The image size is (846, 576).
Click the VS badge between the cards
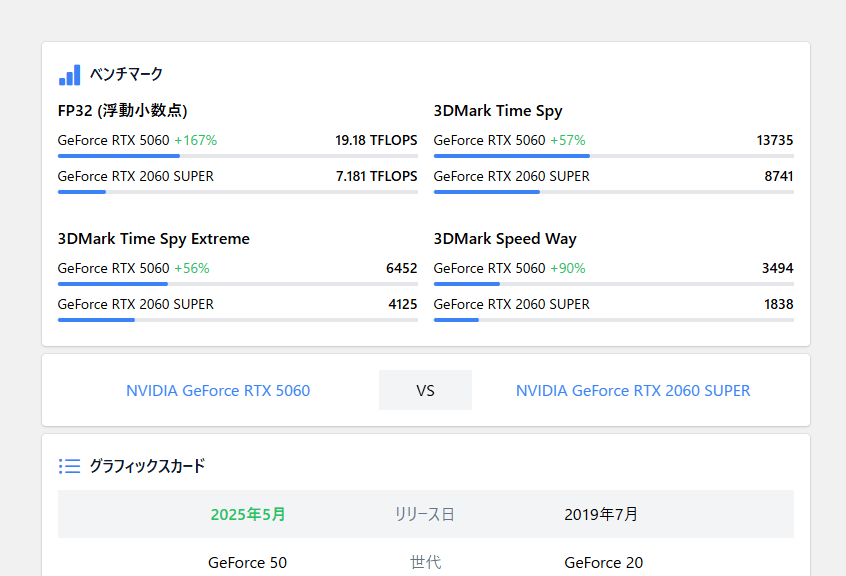pyautogui.click(x=425, y=390)
